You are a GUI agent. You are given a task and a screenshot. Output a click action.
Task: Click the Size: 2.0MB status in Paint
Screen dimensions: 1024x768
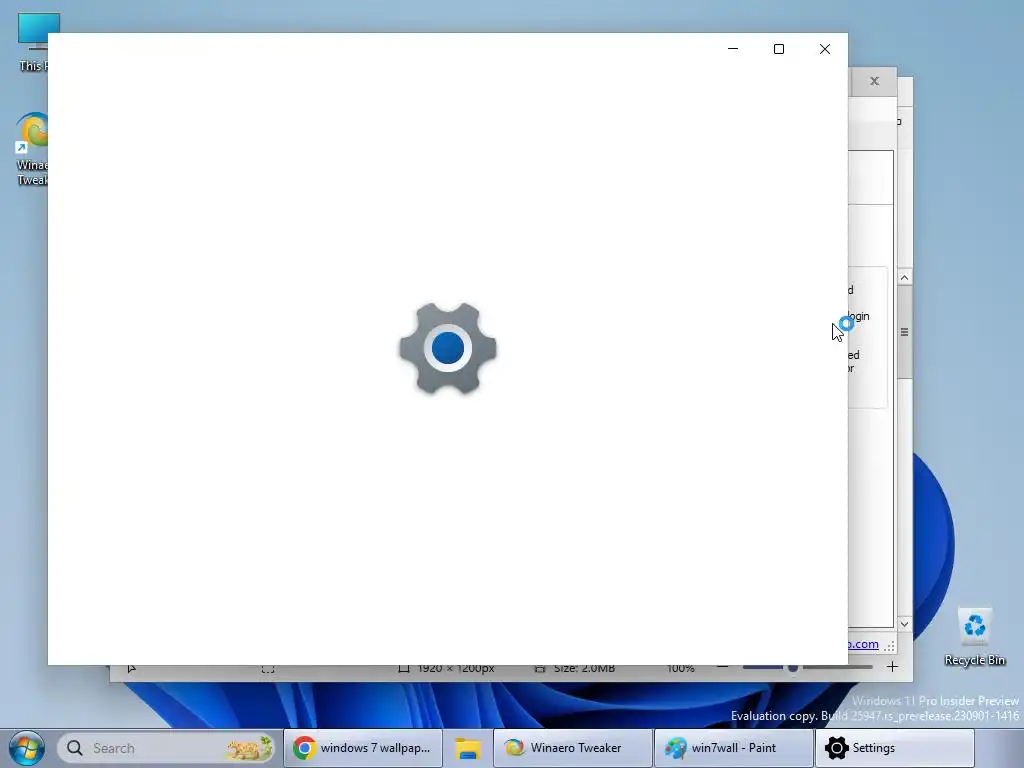pos(584,668)
